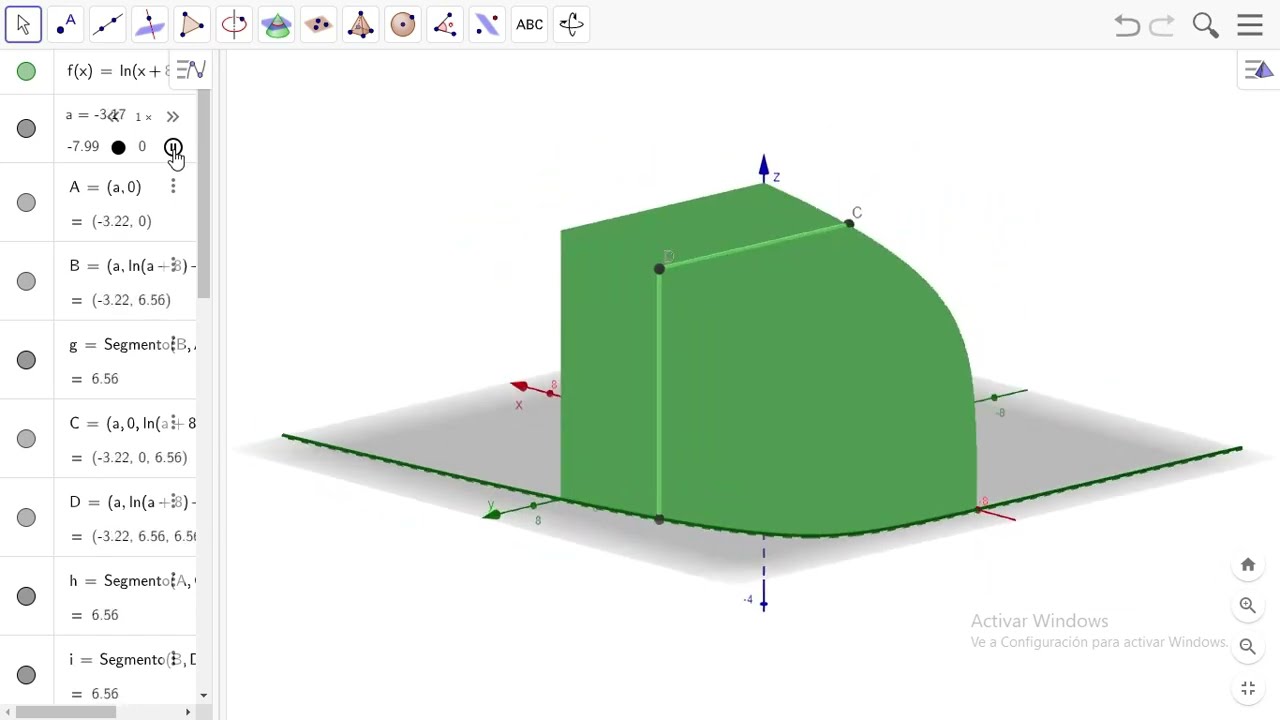Toggle visibility of point B
Viewport: 1280px width, 720px height.
(x=26, y=282)
